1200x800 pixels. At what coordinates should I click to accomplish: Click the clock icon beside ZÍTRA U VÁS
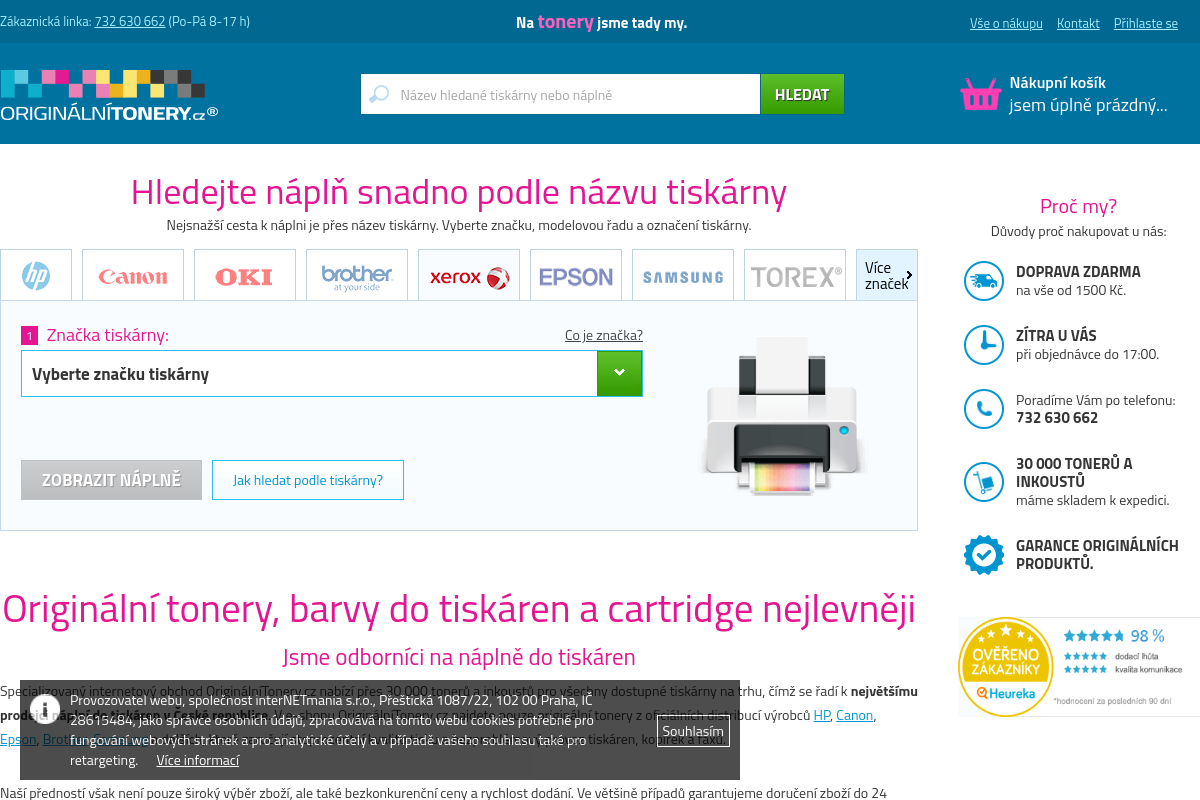click(983, 344)
